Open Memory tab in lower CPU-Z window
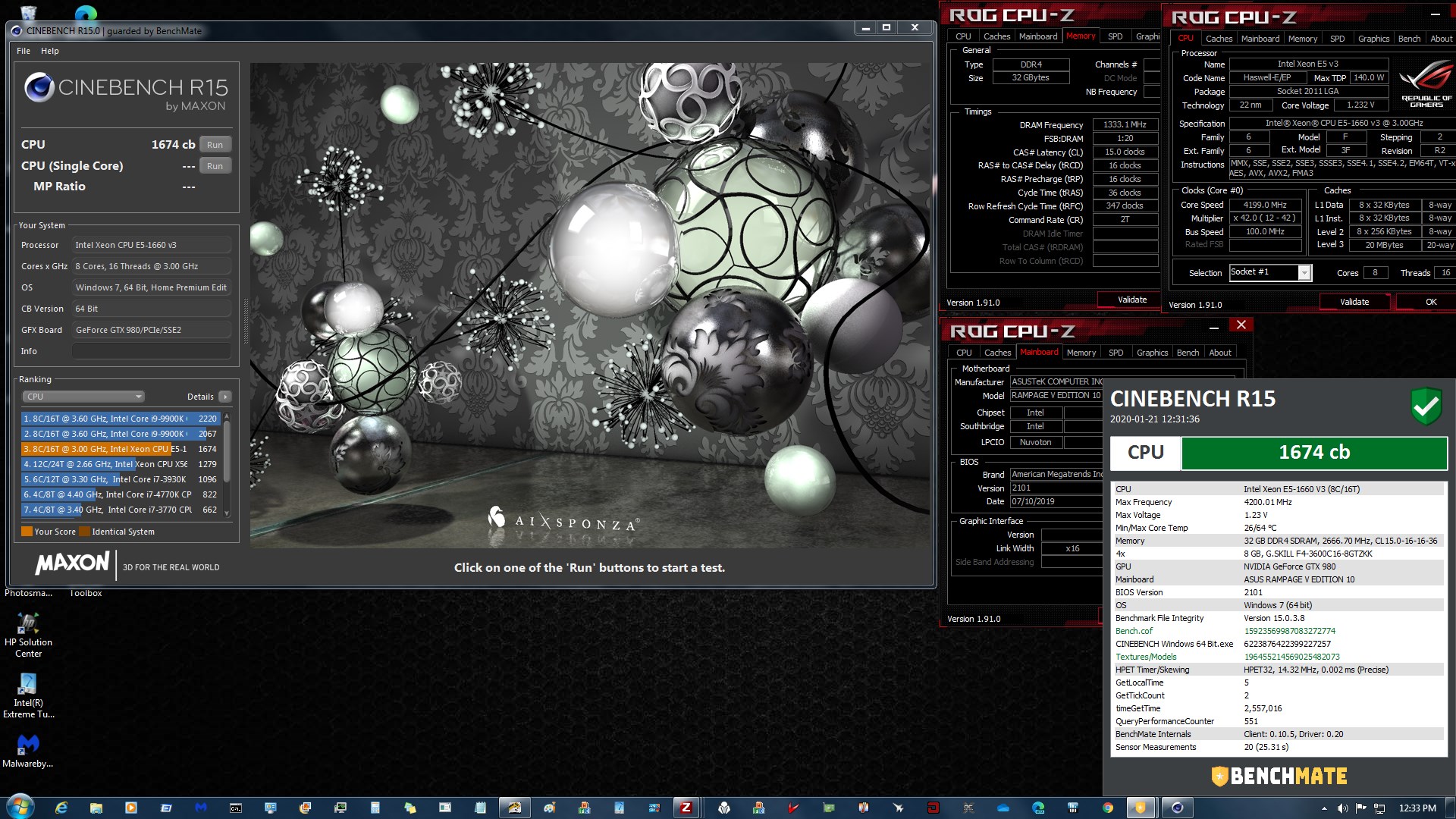 pyautogui.click(x=1081, y=353)
